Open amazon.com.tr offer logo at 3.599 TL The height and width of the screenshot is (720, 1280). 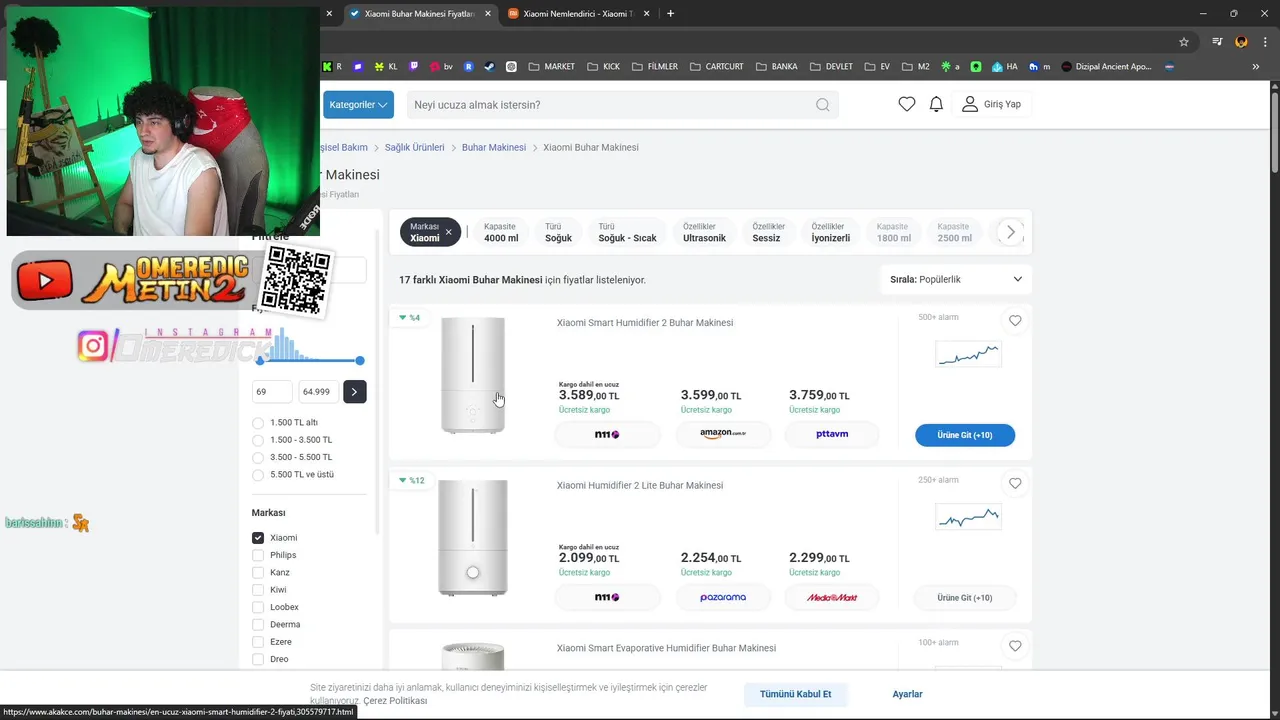point(723,435)
